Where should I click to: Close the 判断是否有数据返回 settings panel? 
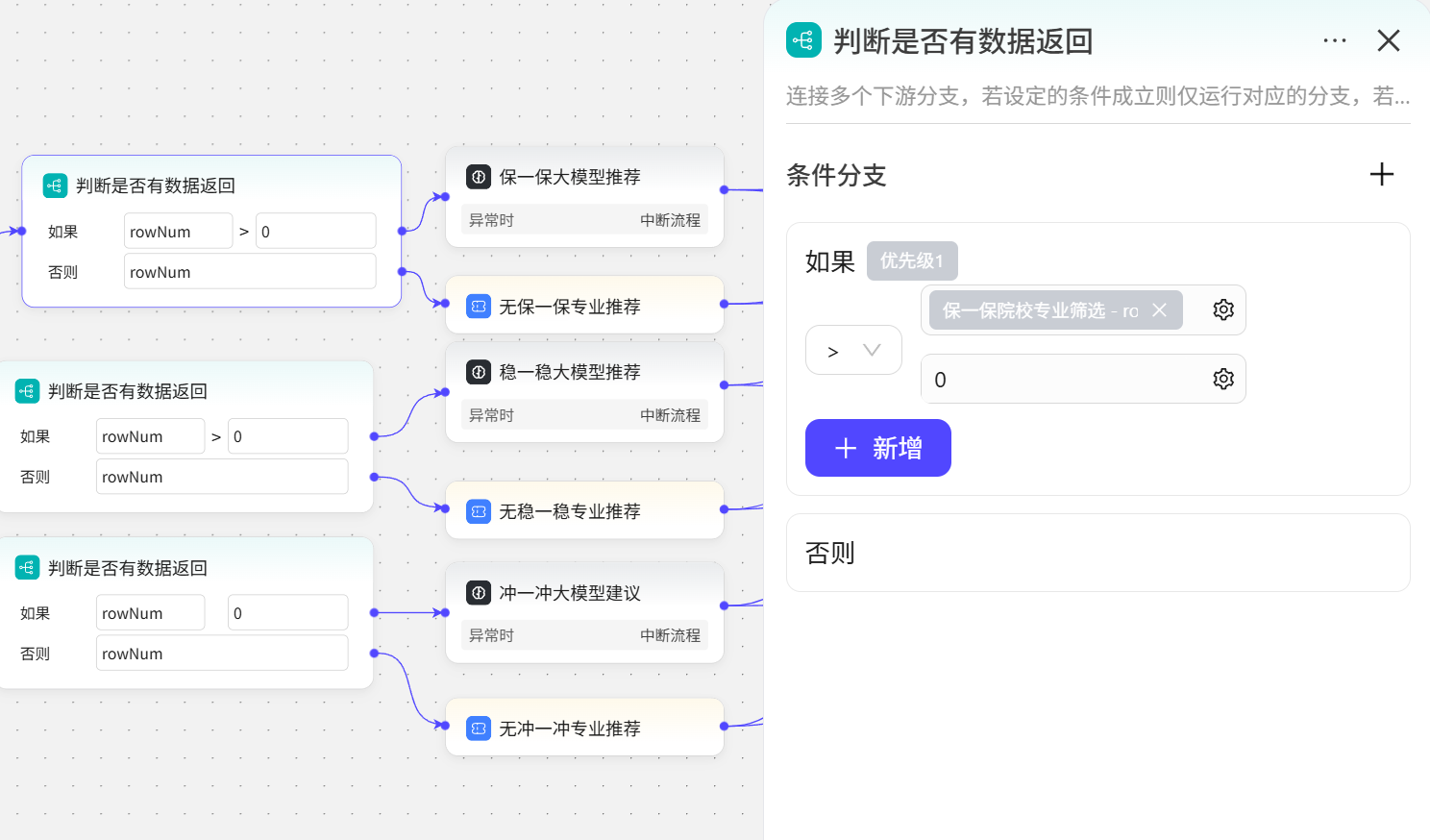pos(1388,40)
